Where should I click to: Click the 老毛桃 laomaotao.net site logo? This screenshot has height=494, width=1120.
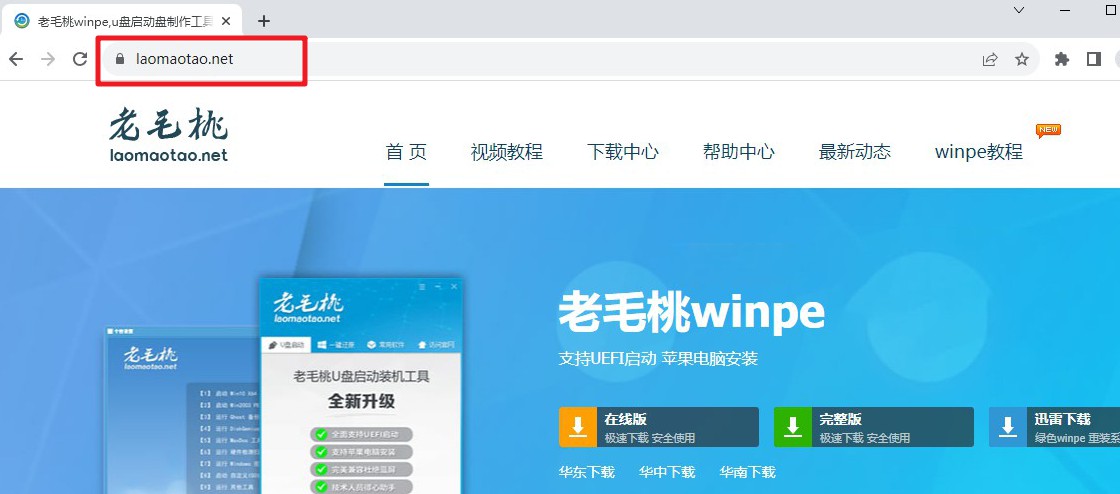(x=169, y=134)
